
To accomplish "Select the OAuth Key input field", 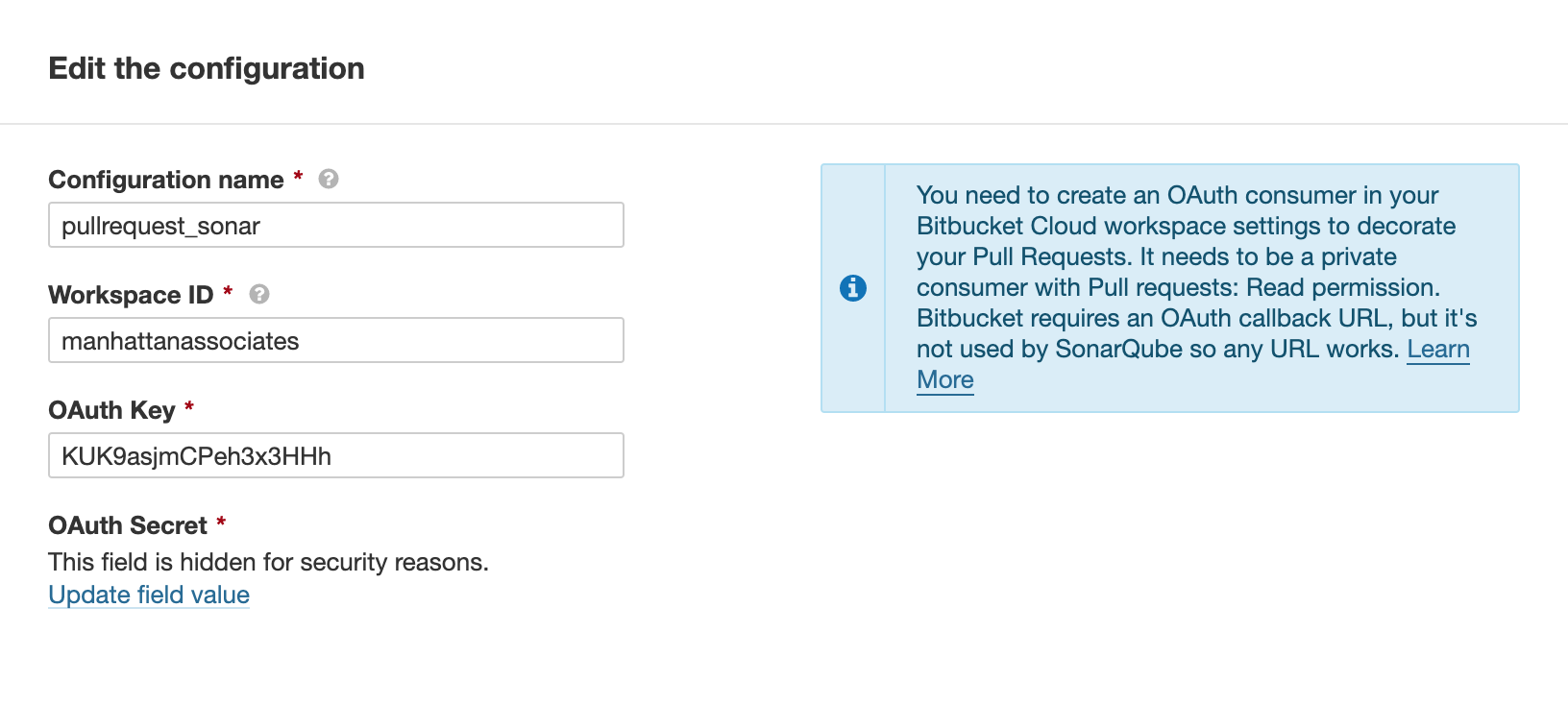I will coord(336,456).
